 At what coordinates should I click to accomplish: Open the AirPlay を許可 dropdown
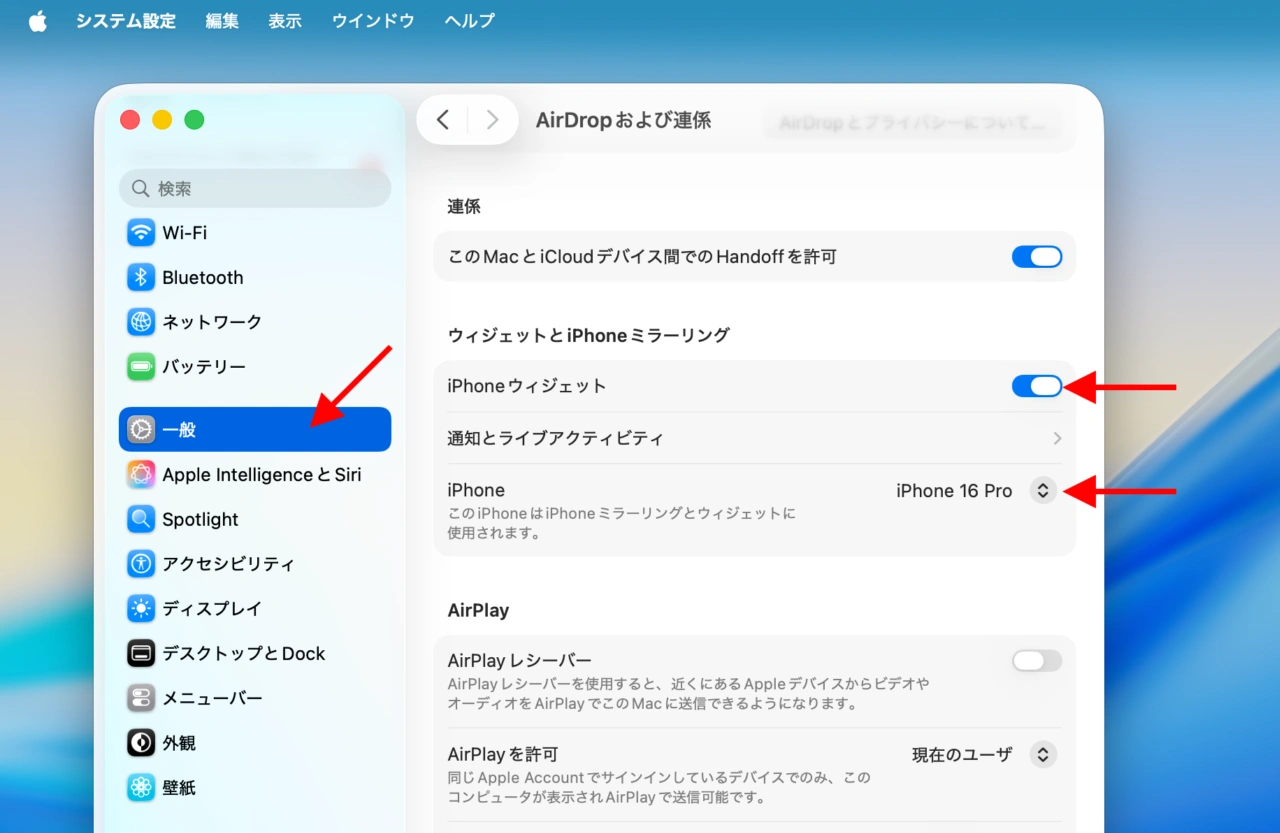[x=1042, y=754]
